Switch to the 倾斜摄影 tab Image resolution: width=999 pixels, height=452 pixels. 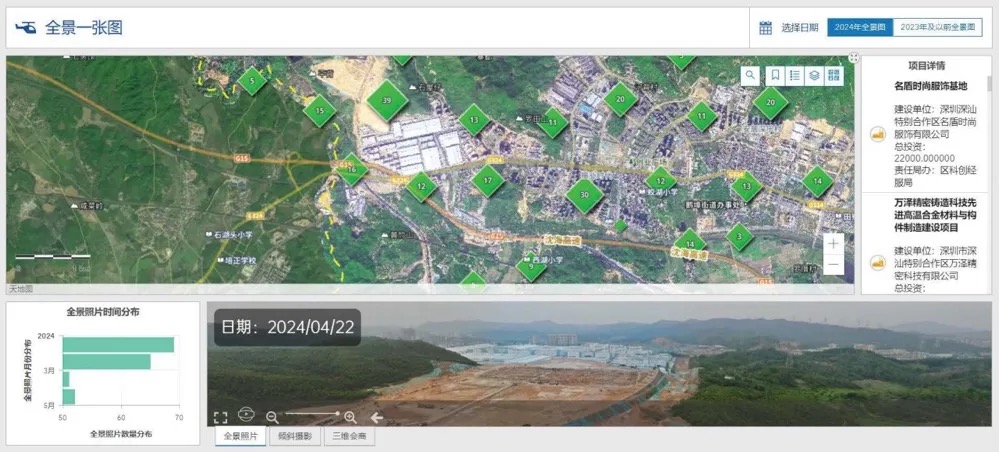[x=294, y=437]
